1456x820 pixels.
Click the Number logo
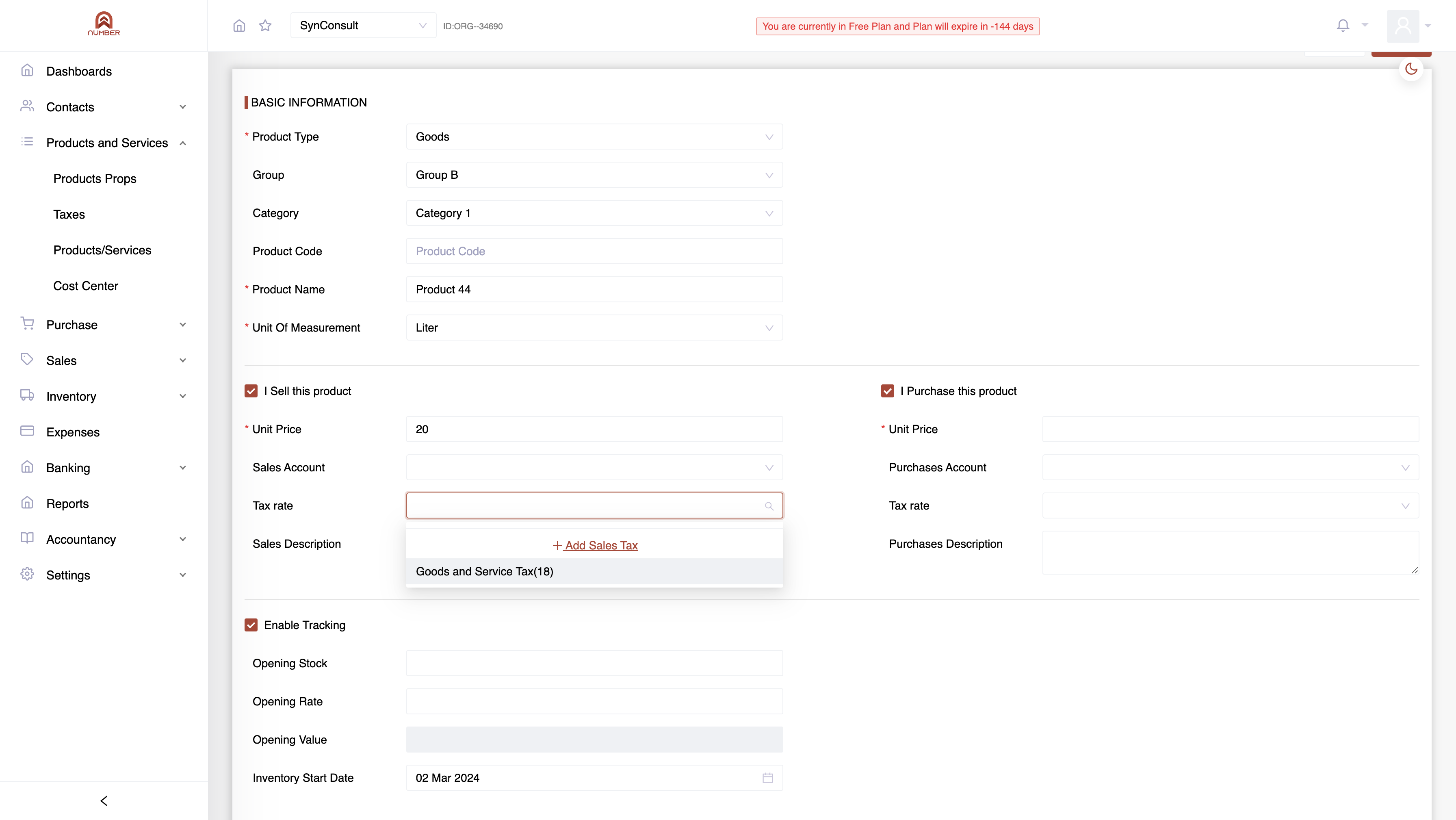[104, 24]
